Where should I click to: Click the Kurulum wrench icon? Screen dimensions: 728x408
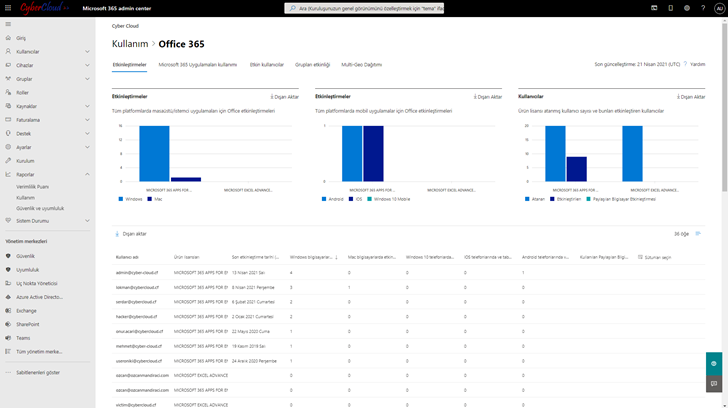8,161
